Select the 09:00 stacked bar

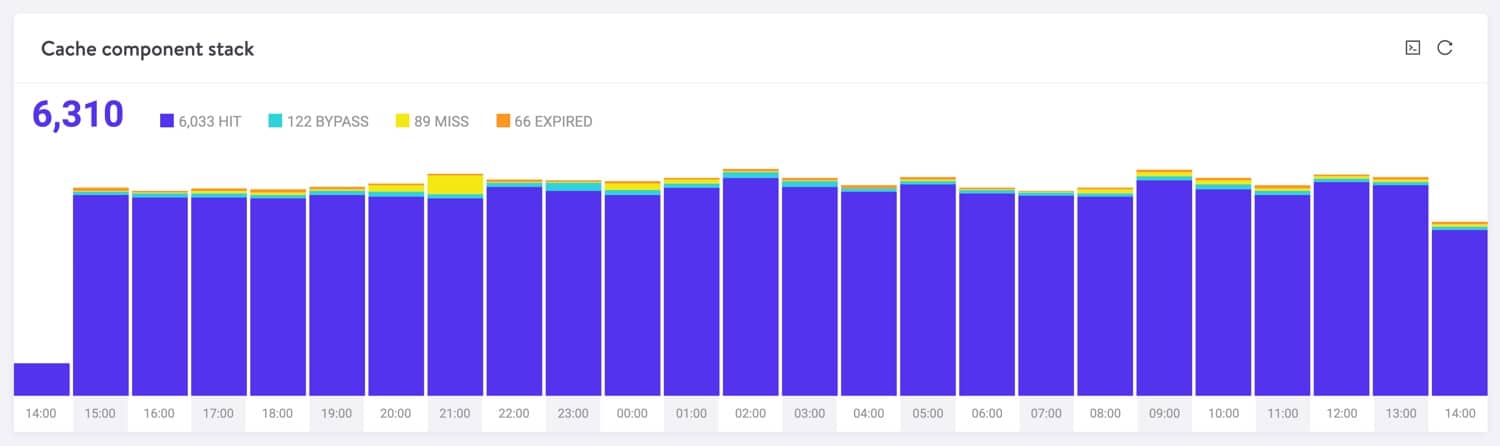coord(1164,290)
